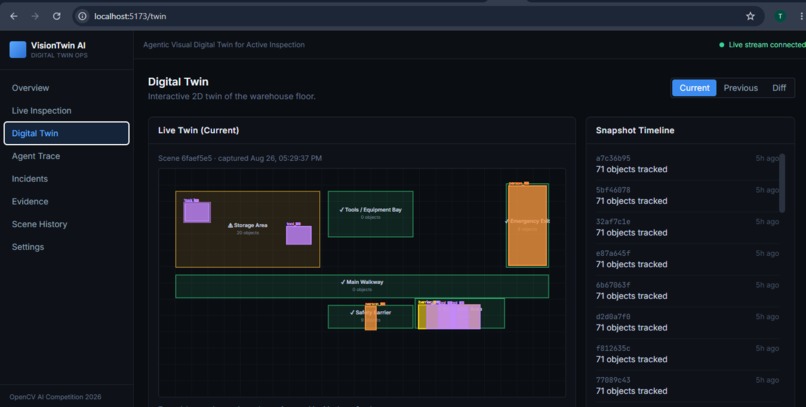Click the Snapshot Timeline scrollbar thumb
This screenshot has width=806, height=407.
click(x=782, y=182)
